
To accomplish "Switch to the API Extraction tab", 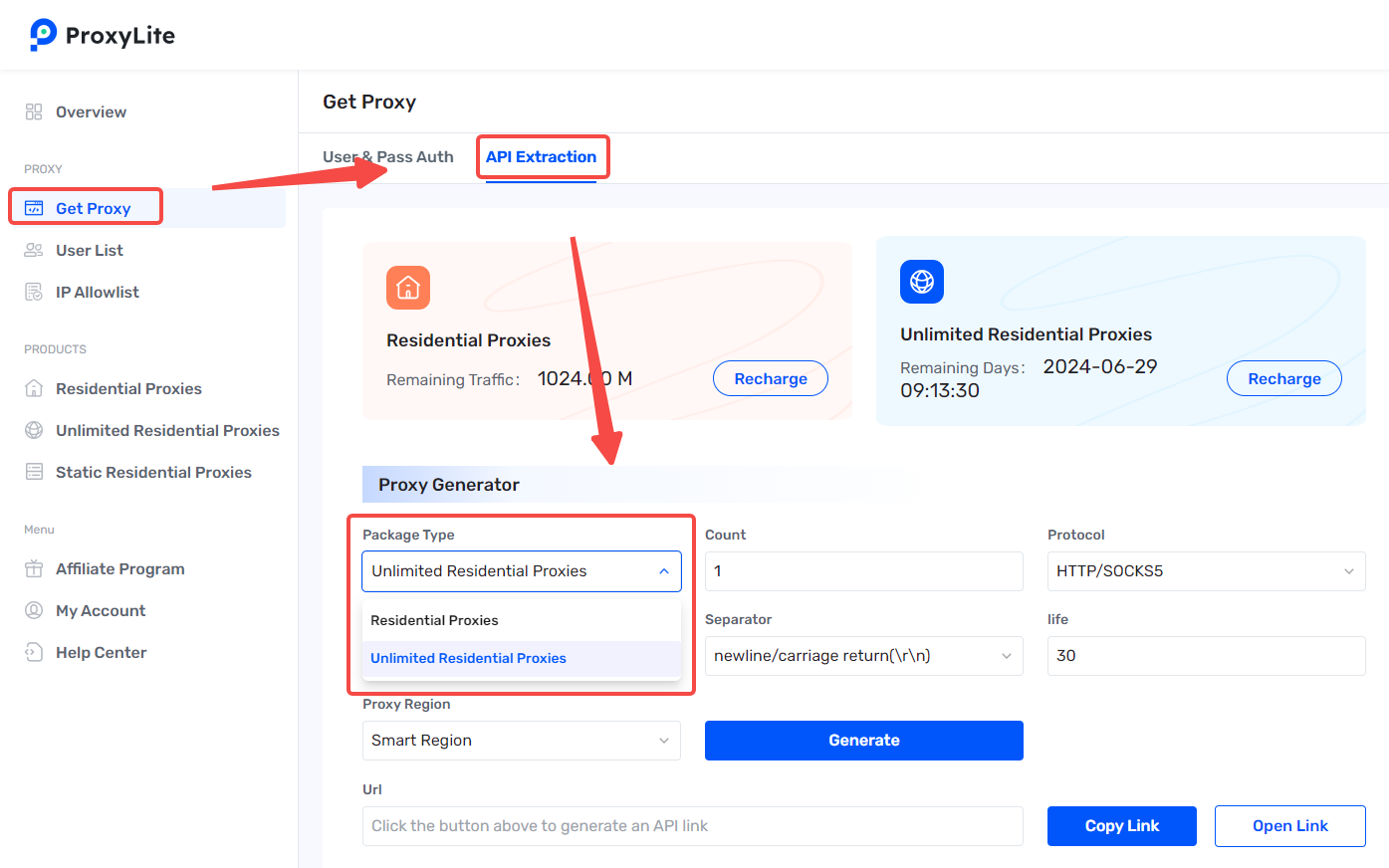I will pos(541,157).
